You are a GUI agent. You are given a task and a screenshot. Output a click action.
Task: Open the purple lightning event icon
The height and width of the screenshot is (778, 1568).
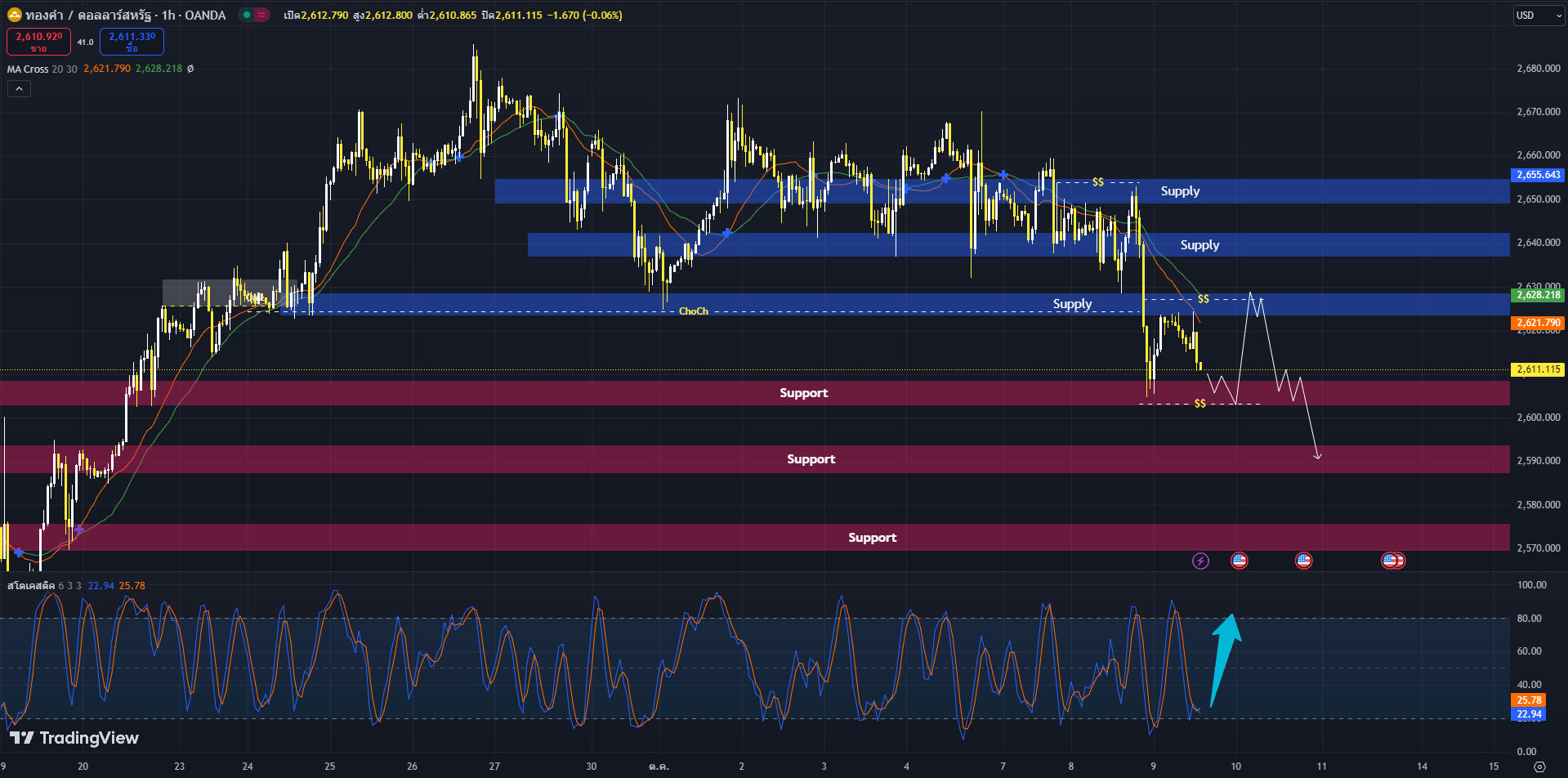click(1200, 561)
